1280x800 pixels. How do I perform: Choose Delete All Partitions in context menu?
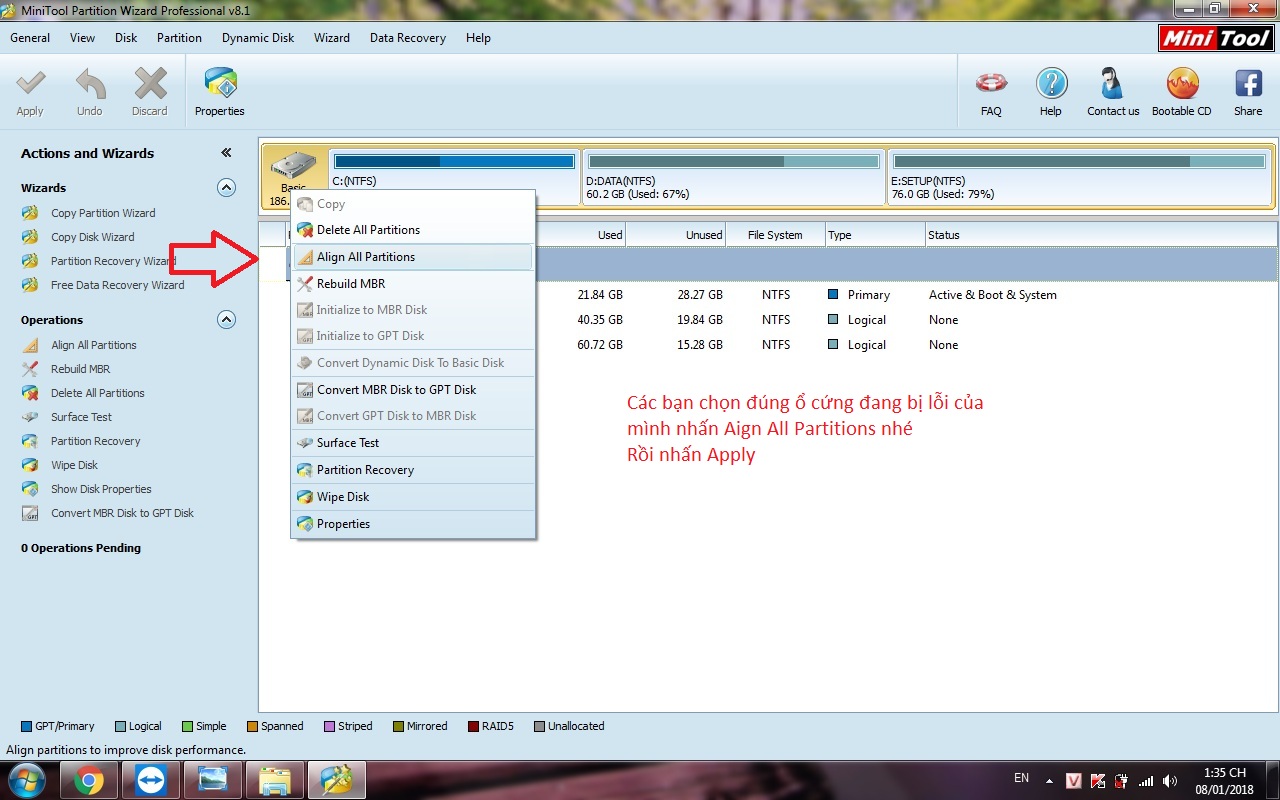point(413,230)
